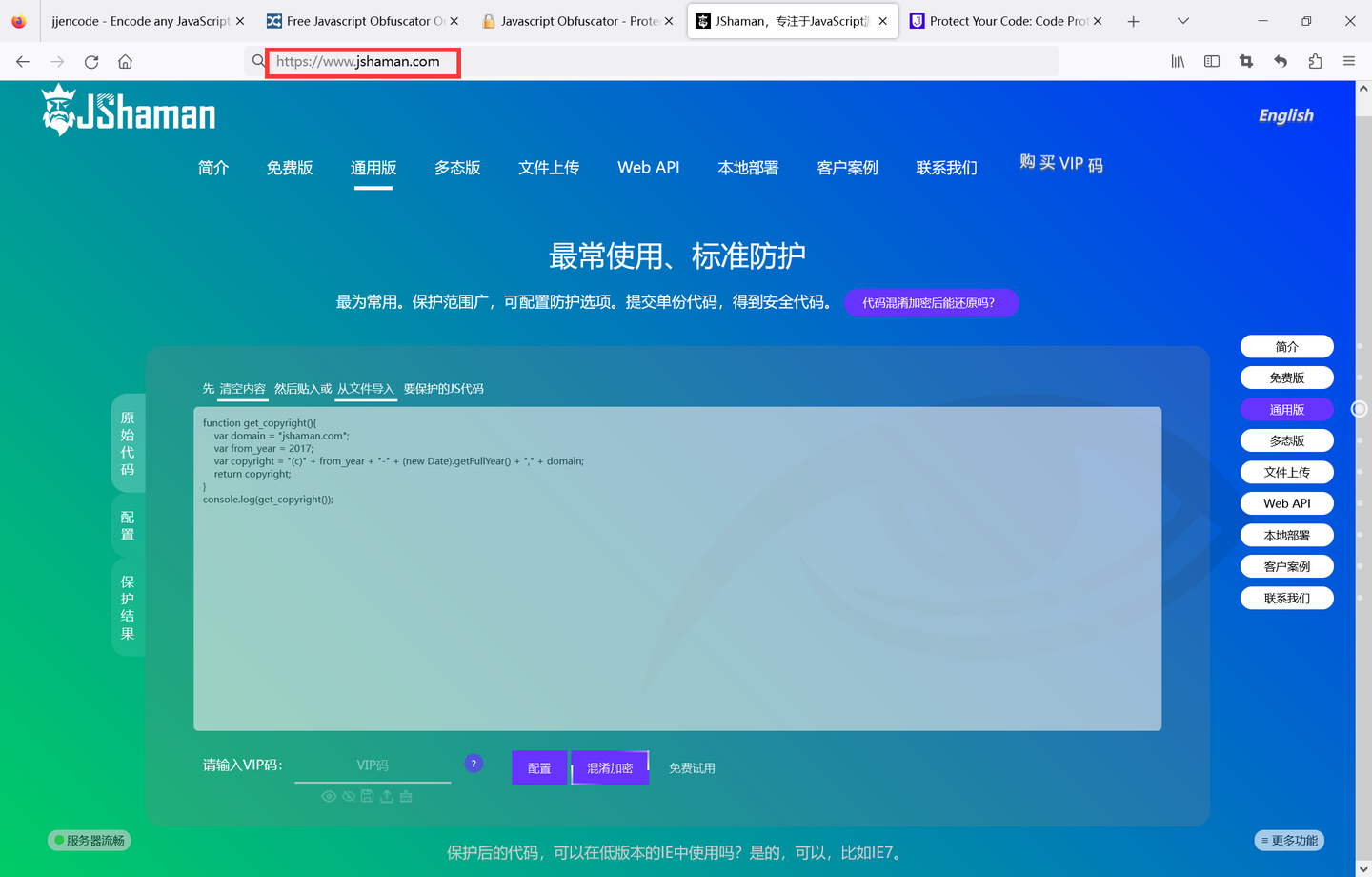Click the 服务器流畅 server status indicator

click(89, 840)
